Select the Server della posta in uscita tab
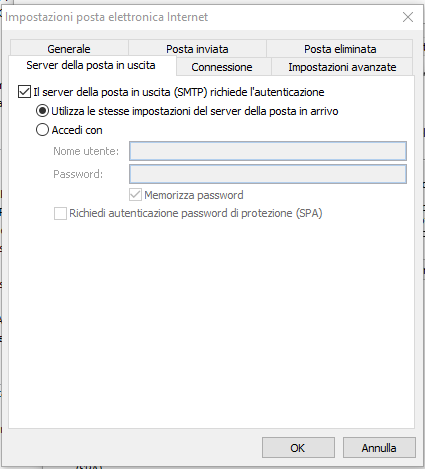Screen dimensions: 425x469 coord(91,65)
